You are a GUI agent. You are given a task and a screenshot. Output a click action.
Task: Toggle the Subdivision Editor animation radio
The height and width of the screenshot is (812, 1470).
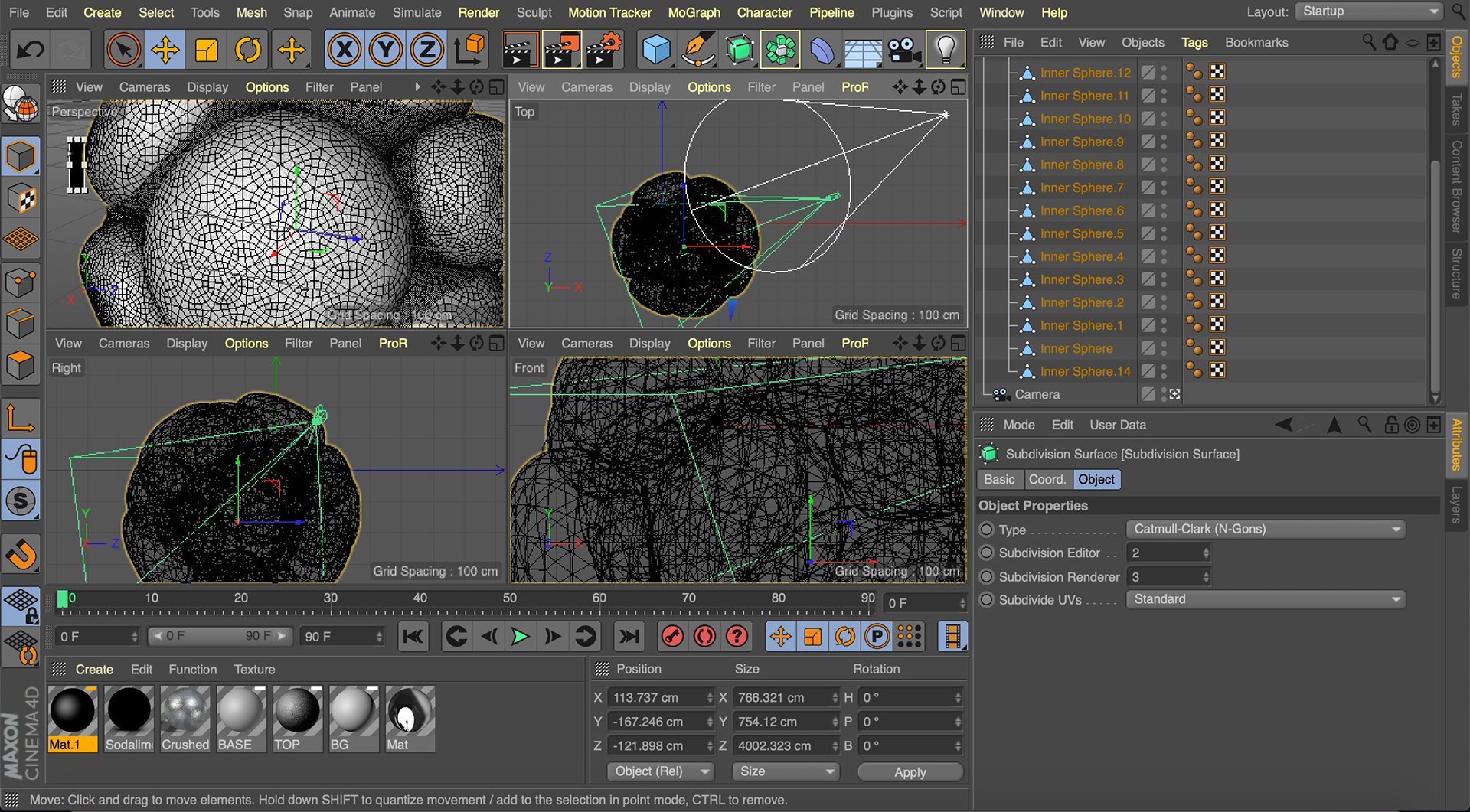(x=987, y=553)
